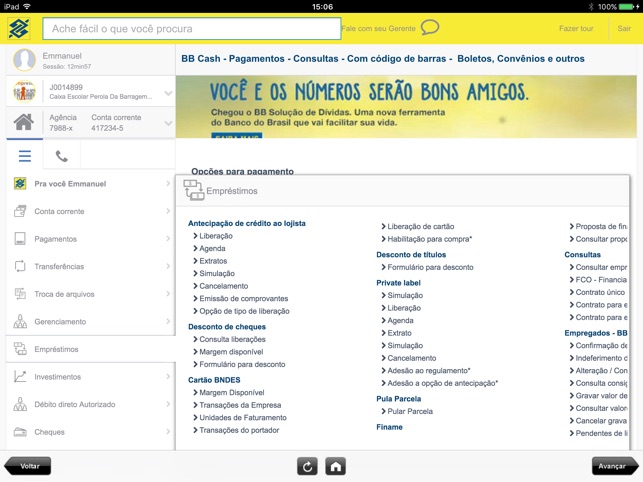Expand Transferências menu chevron
The height and width of the screenshot is (482, 643).
(168, 266)
